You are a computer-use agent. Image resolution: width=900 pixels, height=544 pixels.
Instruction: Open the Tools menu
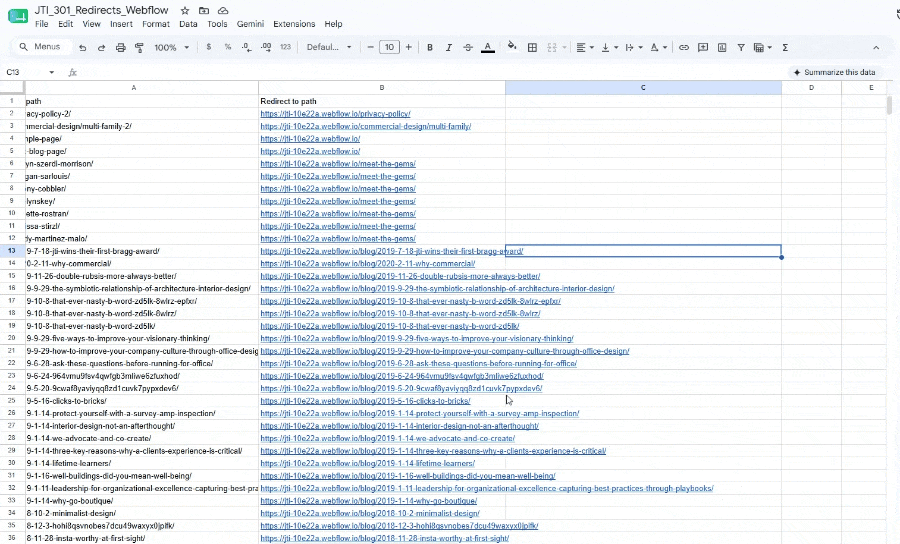[x=217, y=24]
